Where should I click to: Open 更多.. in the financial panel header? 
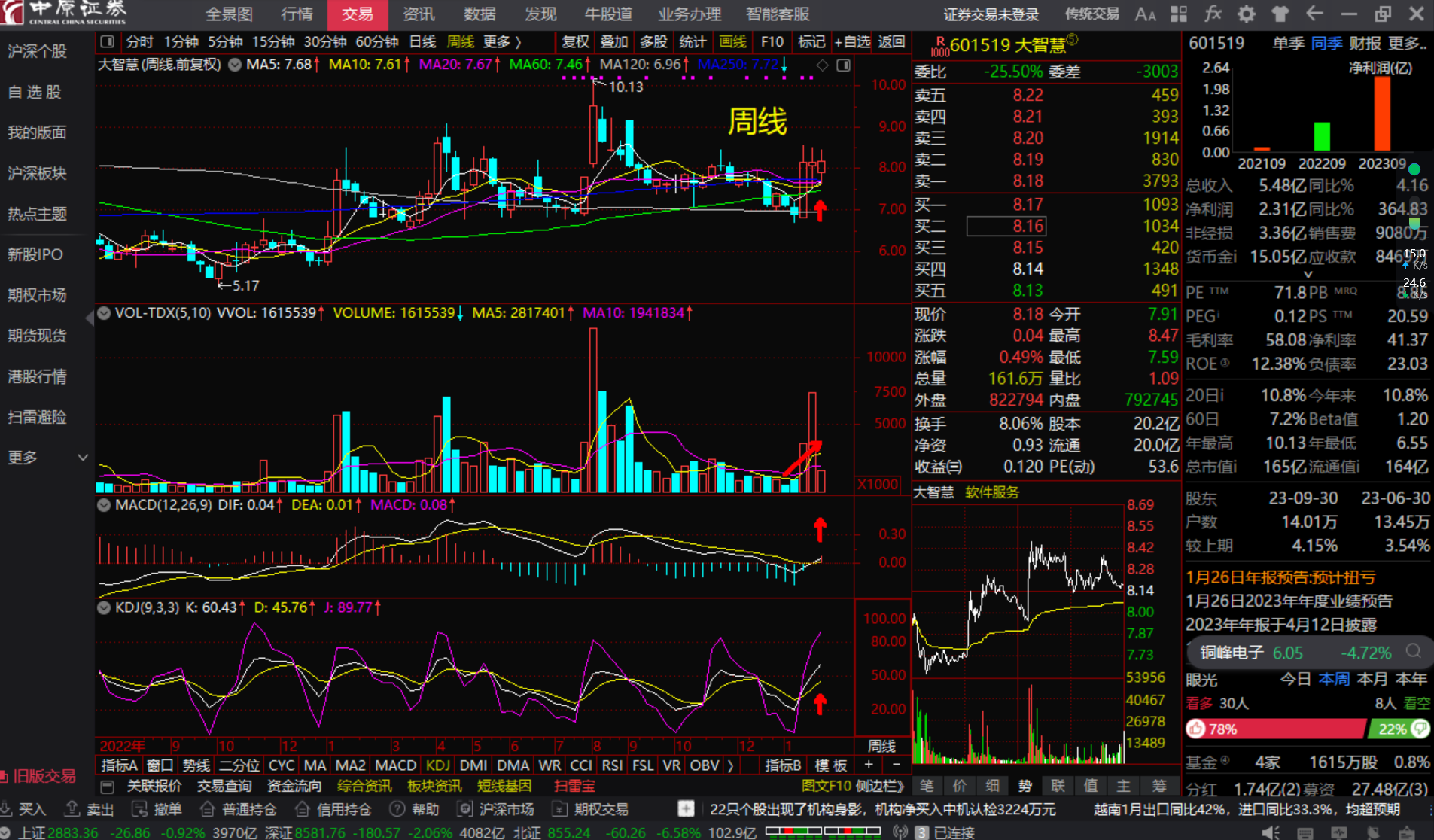pyautogui.click(x=1408, y=43)
